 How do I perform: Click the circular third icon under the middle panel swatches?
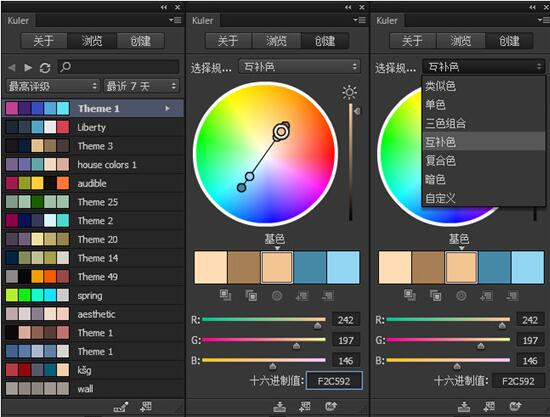click(277, 296)
